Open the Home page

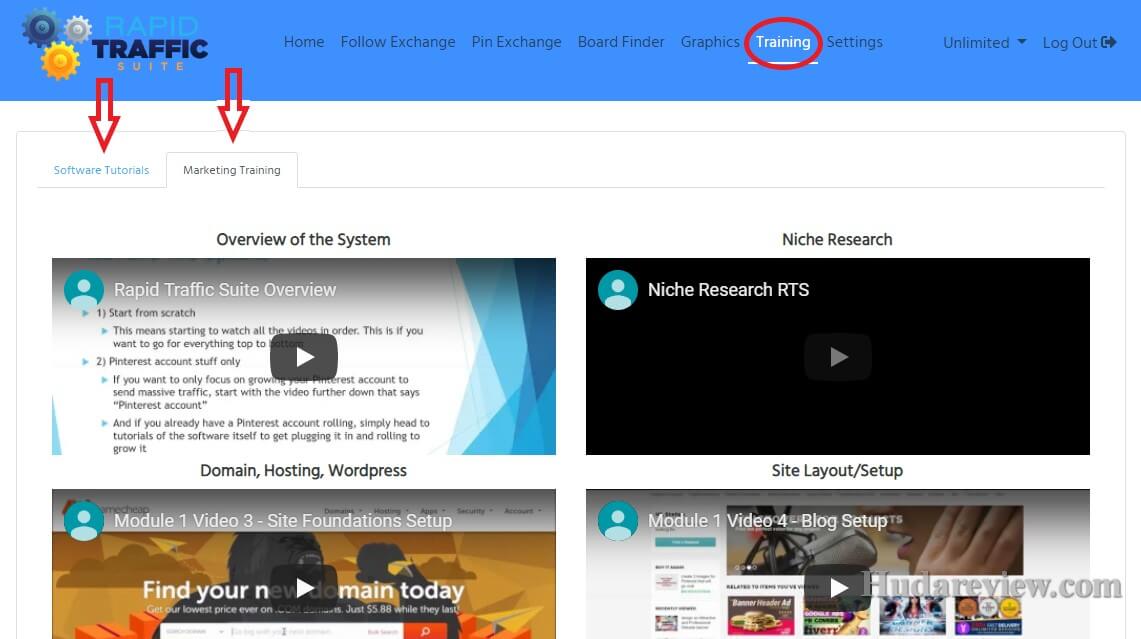coord(304,42)
